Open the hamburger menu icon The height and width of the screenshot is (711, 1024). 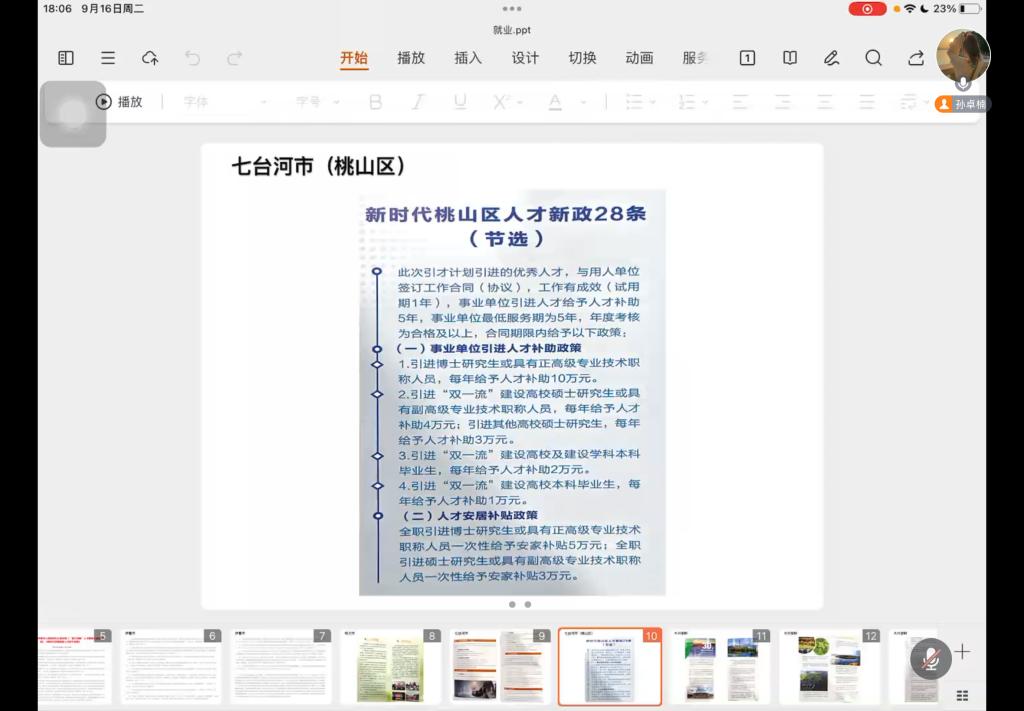point(108,58)
